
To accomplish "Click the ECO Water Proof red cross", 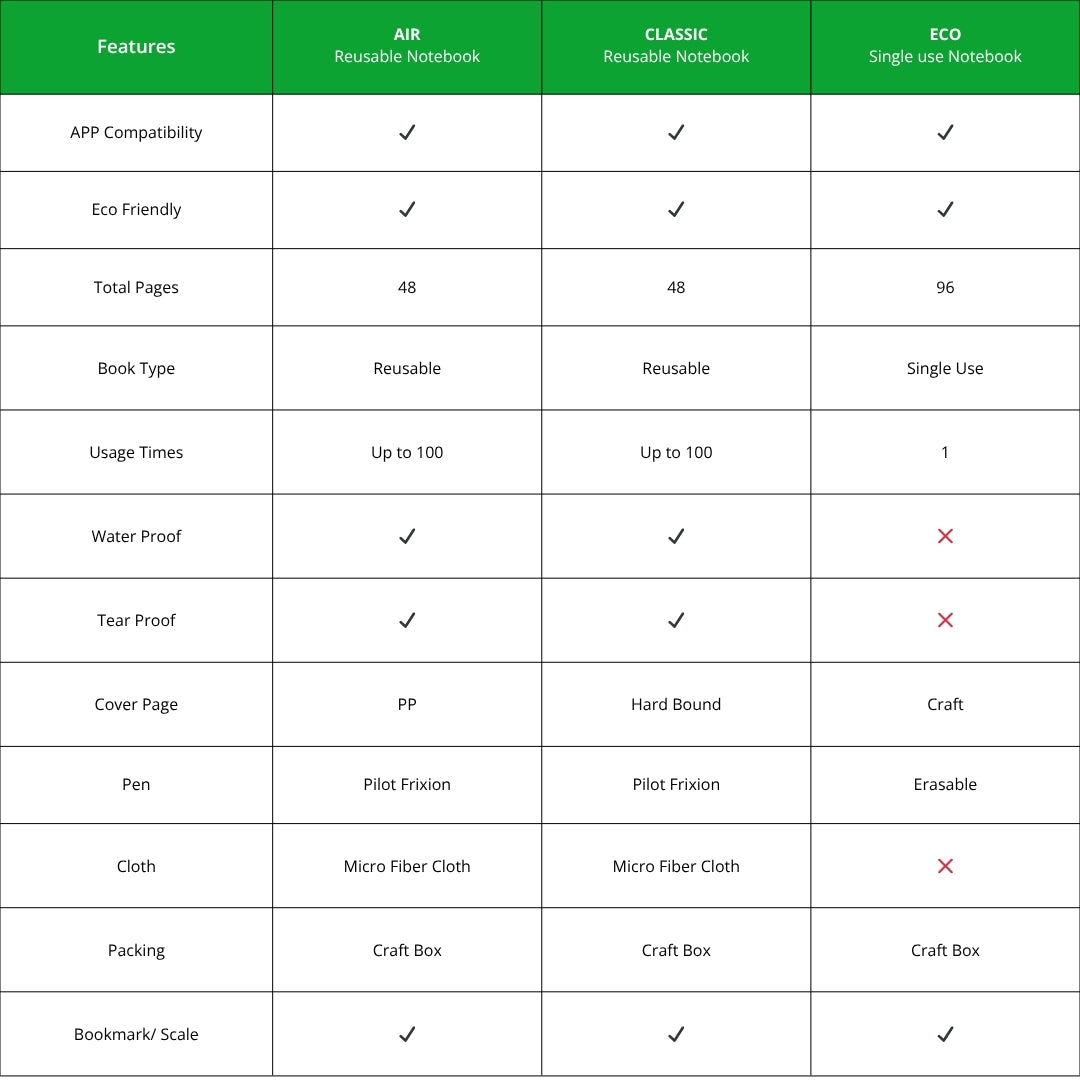I will [x=945, y=536].
